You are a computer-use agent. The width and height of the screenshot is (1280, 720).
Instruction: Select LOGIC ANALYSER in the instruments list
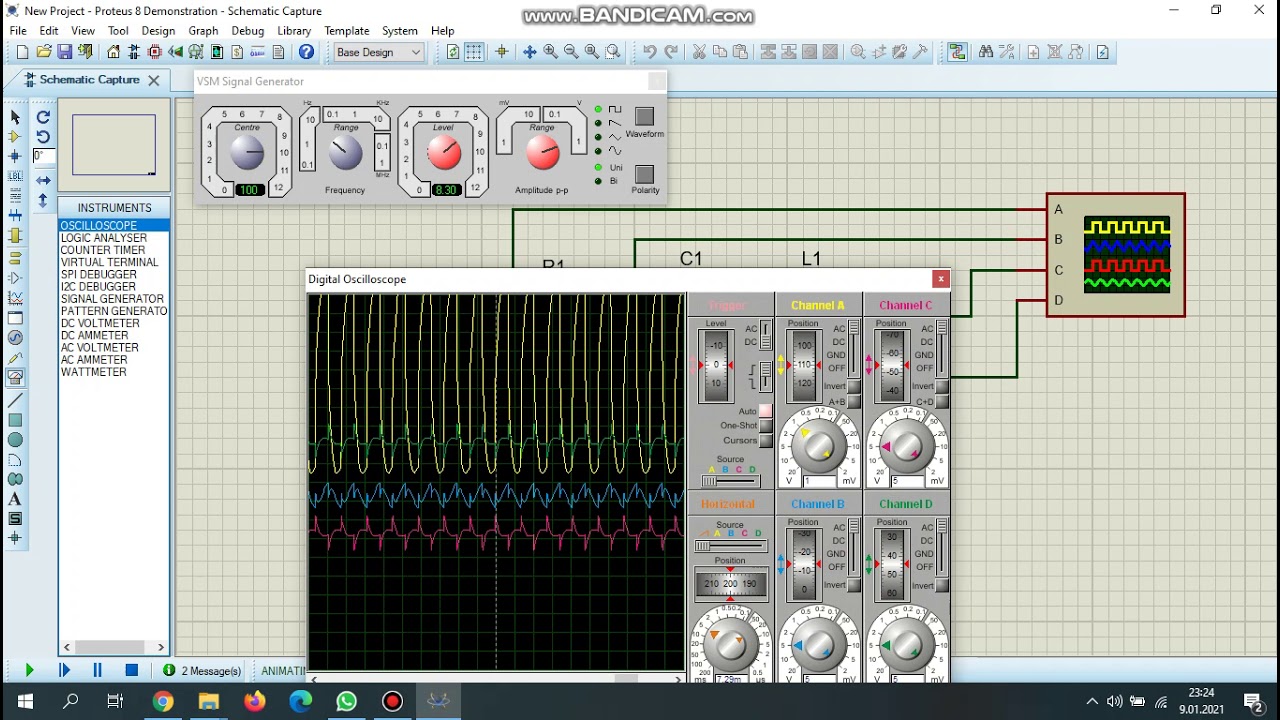114,238
